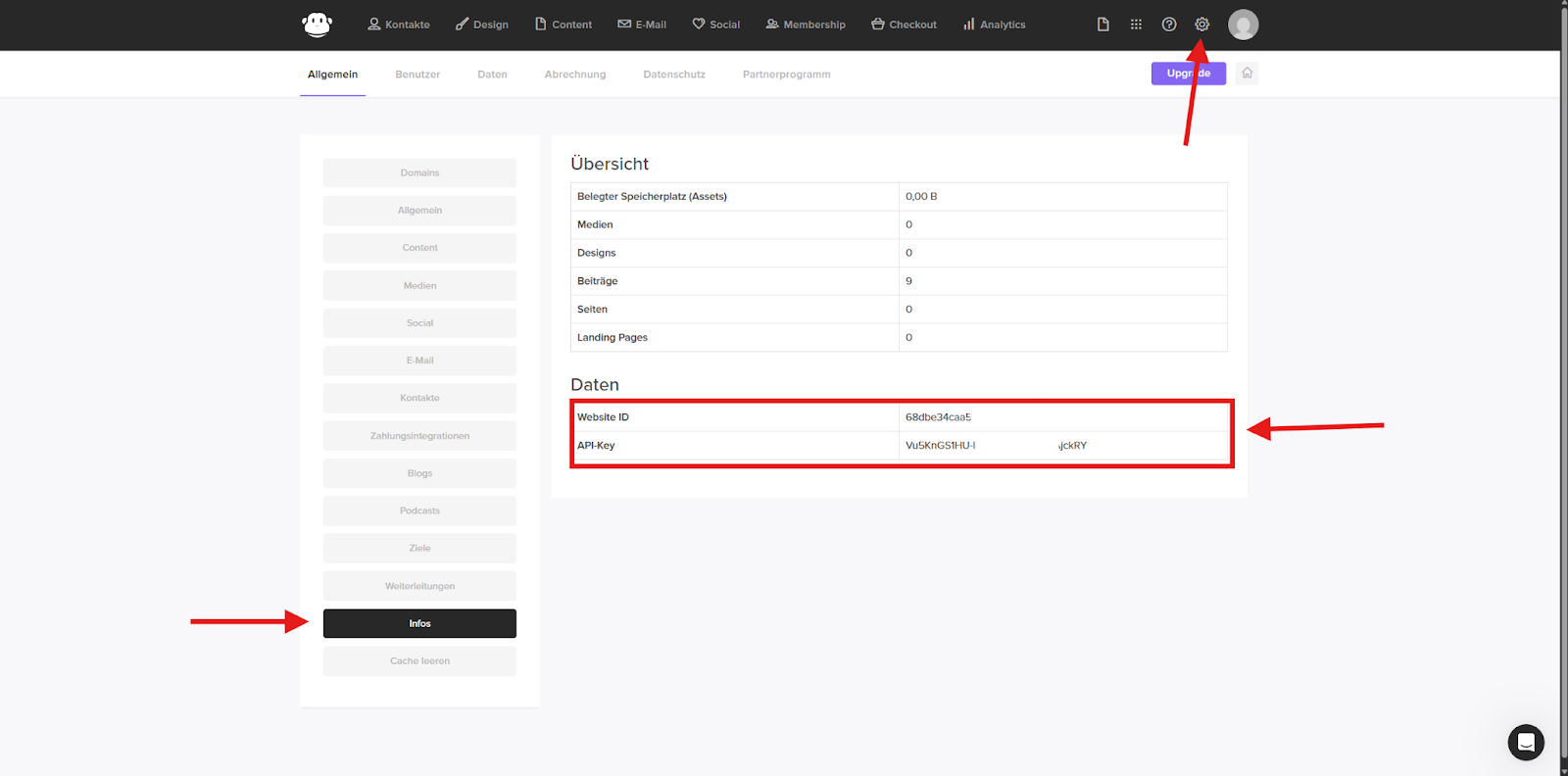Switch to the Partnerprogramm tab

[786, 74]
